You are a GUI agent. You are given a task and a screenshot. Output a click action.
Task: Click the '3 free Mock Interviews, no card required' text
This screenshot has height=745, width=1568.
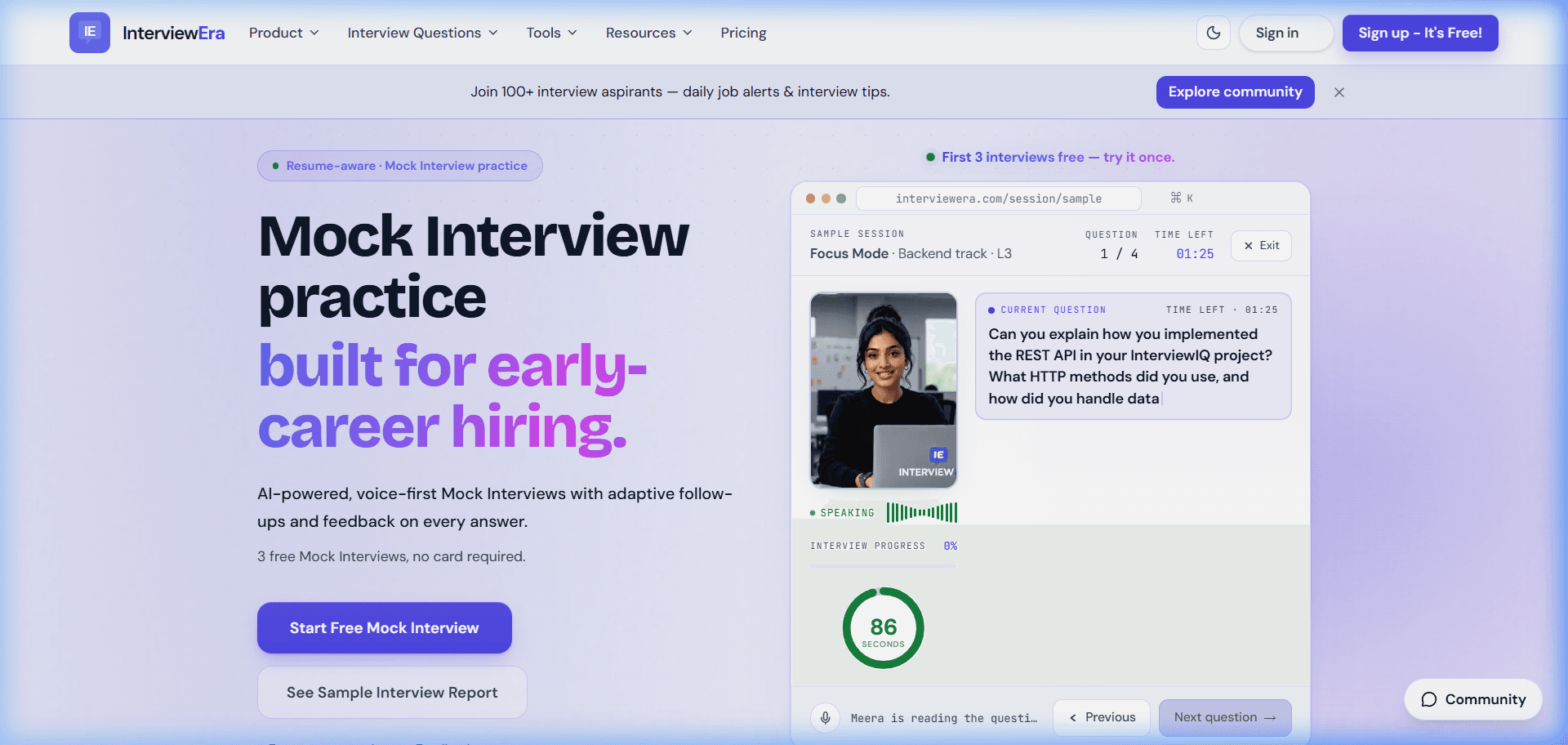click(x=391, y=556)
